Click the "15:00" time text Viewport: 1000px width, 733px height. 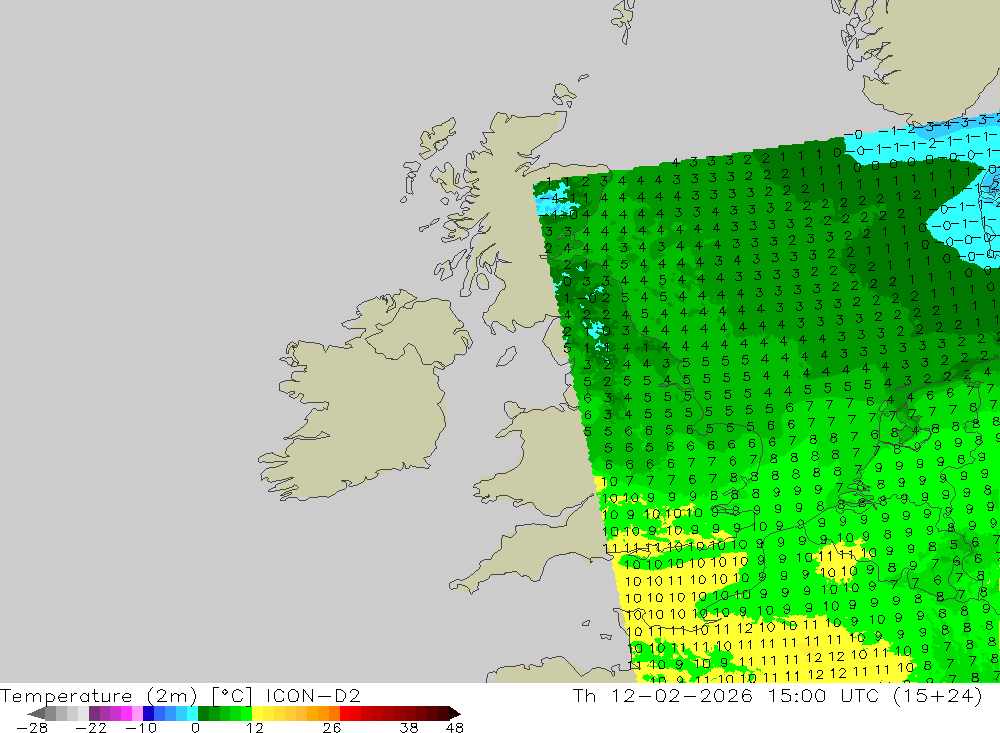point(797,695)
